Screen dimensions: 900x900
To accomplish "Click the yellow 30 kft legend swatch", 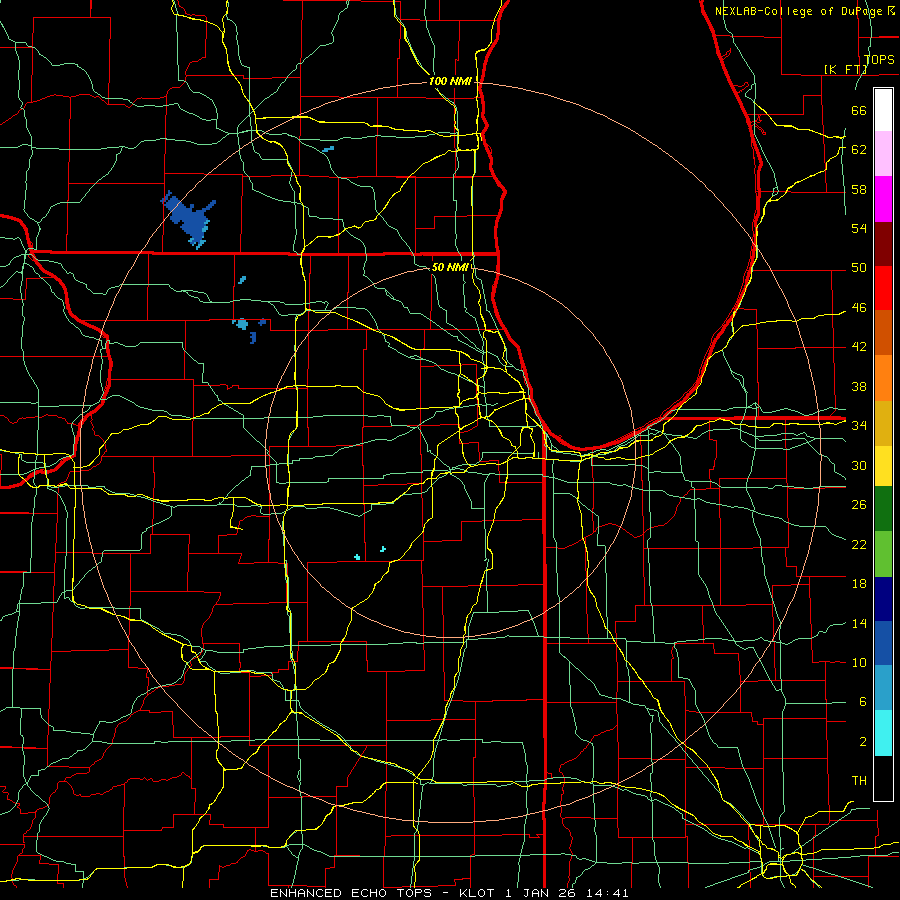I will pos(883,465).
